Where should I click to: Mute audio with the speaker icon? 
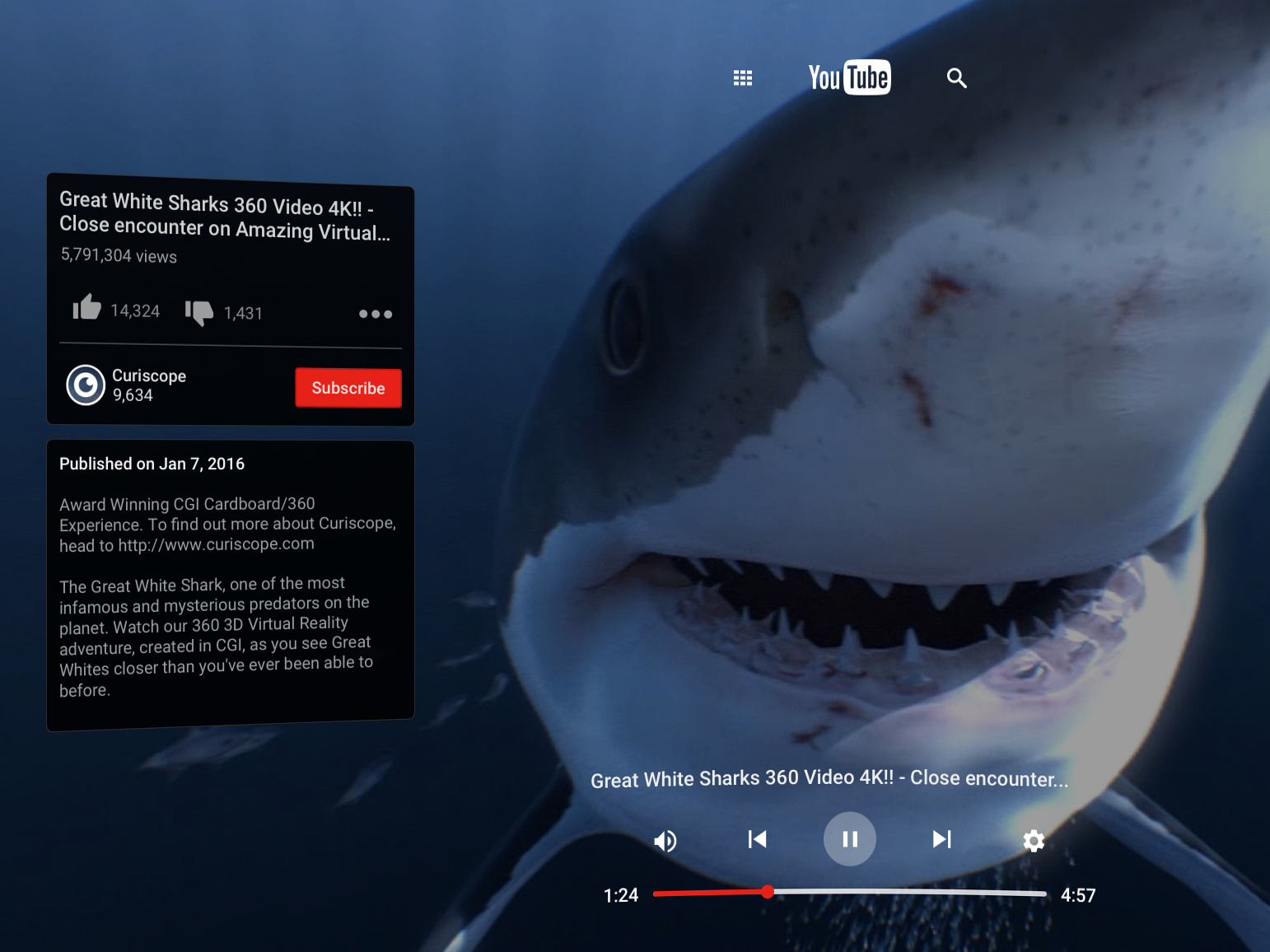(665, 841)
